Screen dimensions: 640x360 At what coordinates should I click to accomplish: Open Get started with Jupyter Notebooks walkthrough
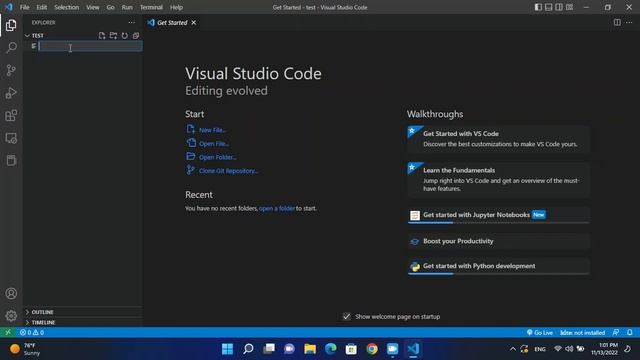point(498,215)
